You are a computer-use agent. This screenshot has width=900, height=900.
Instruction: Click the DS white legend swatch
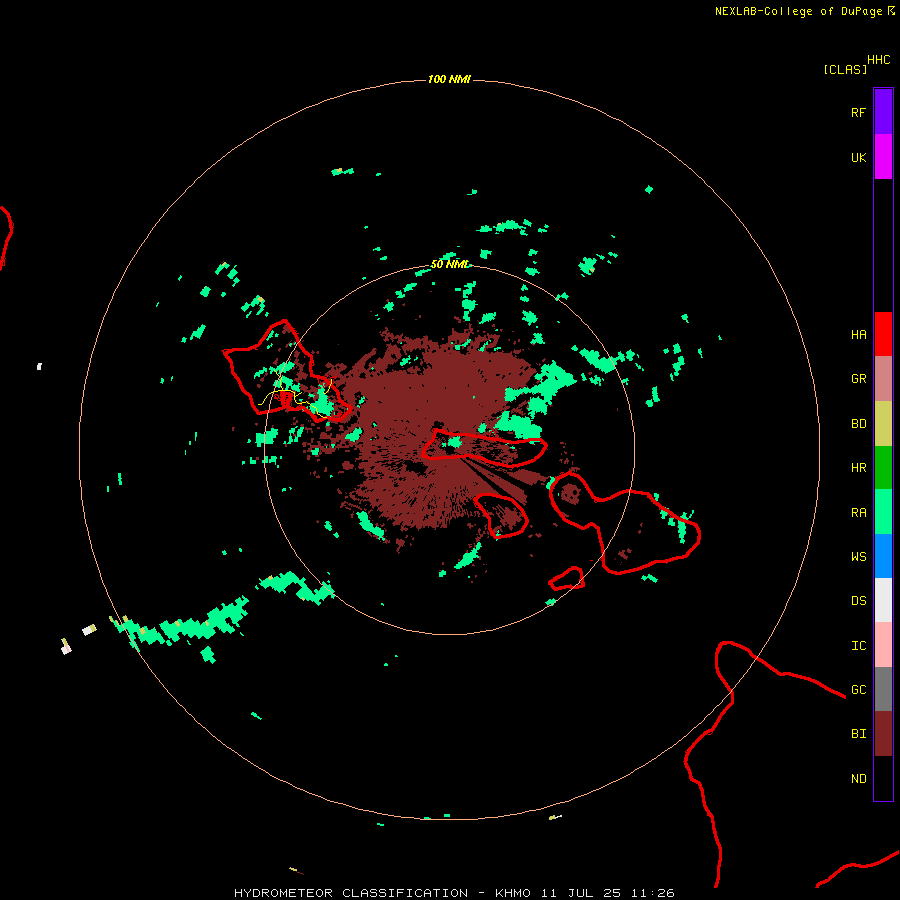point(883,600)
